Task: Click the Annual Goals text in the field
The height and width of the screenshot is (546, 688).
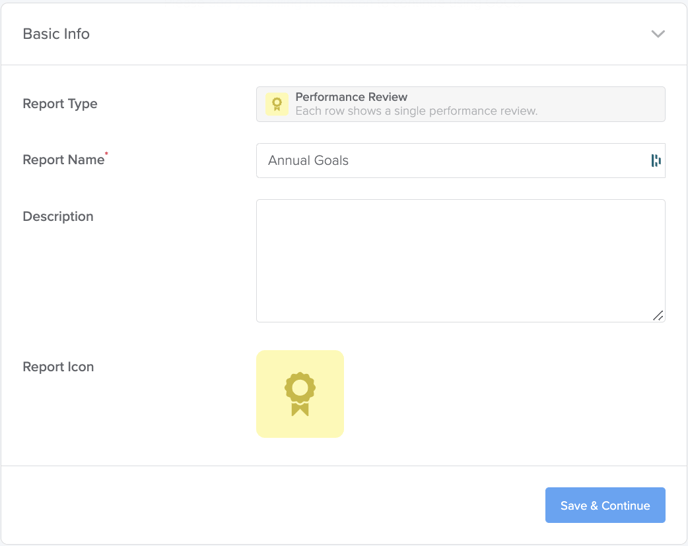Action: coord(308,161)
